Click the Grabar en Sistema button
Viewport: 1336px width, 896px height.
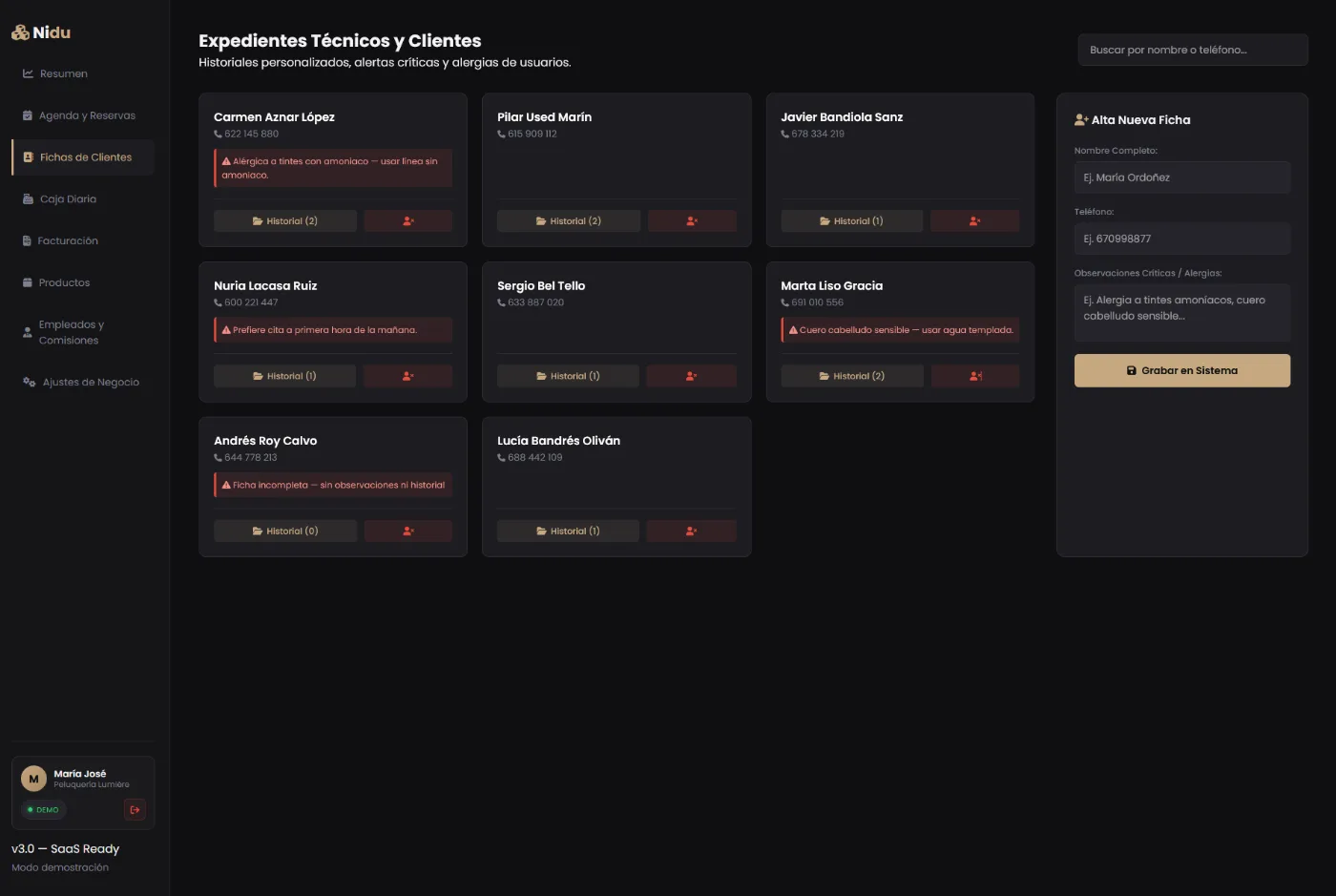pyautogui.click(x=1182, y=370)
